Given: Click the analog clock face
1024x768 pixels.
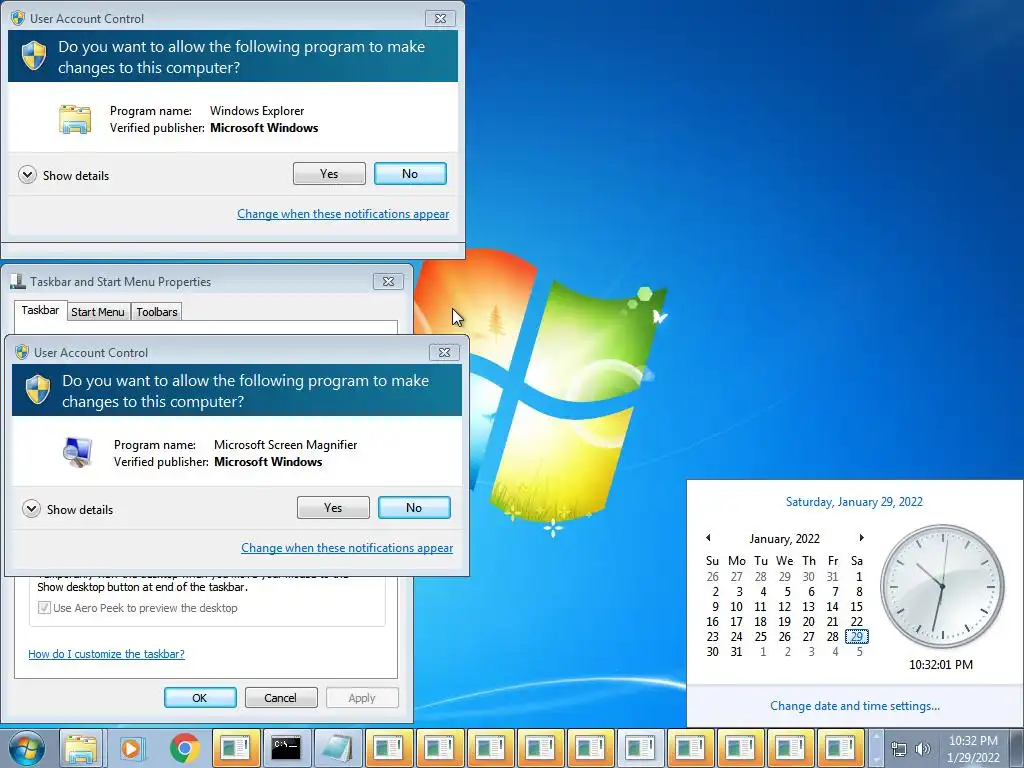Looking at the screenshot, I should coord(942,586).
